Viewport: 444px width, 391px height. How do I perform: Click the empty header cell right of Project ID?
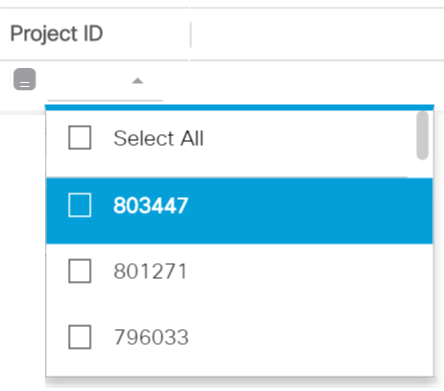click(x=317, y=34)
